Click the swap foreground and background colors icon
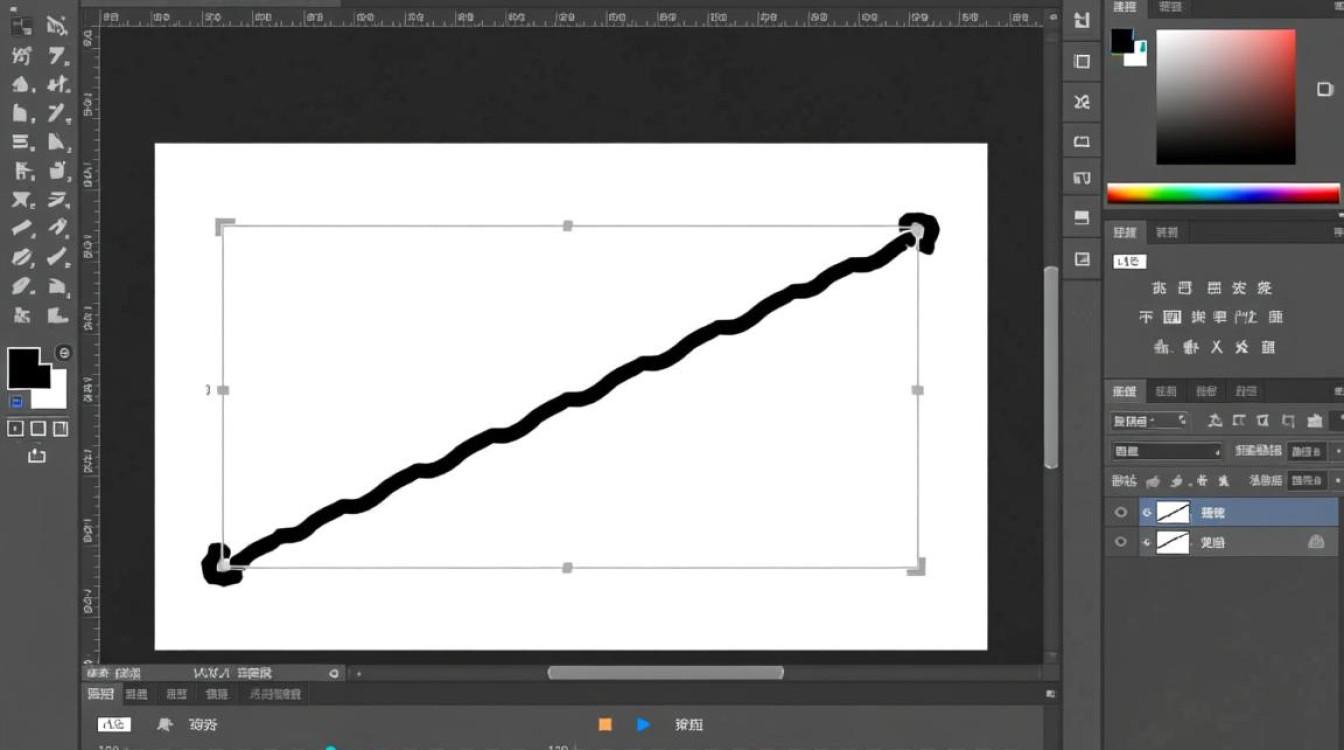The width and height of the screenshot is (1344, 750). point(64,353)
